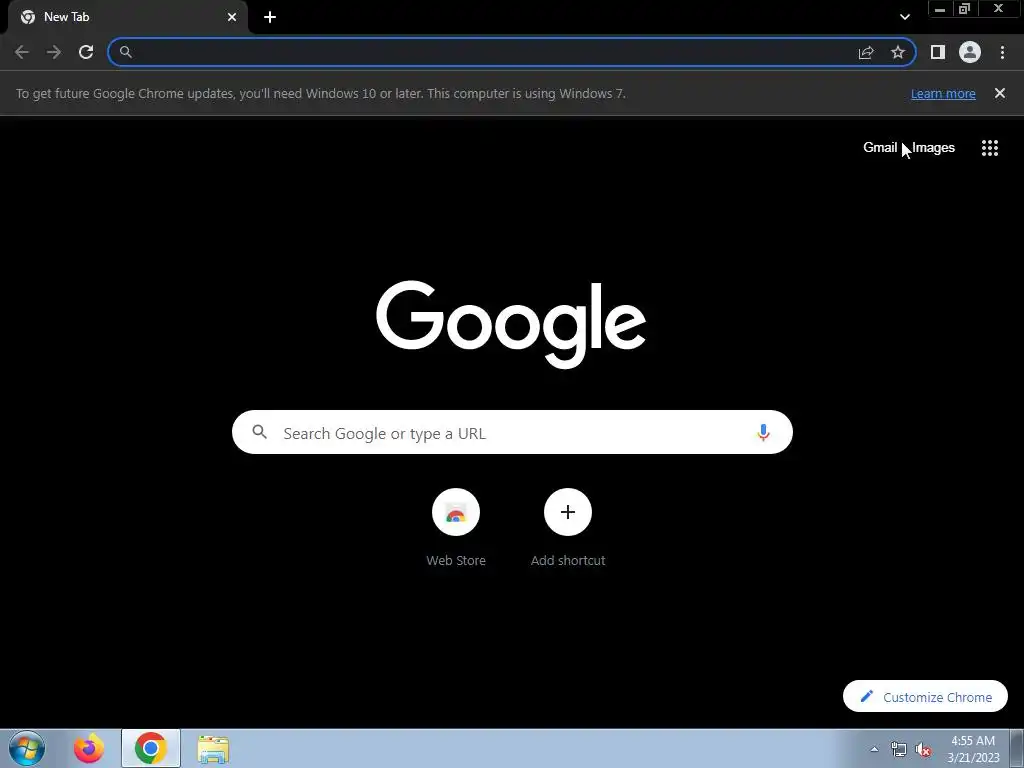Screen dimensions: 1024x768
Task: Open the Windows Start menu
Action: (27, 748)
